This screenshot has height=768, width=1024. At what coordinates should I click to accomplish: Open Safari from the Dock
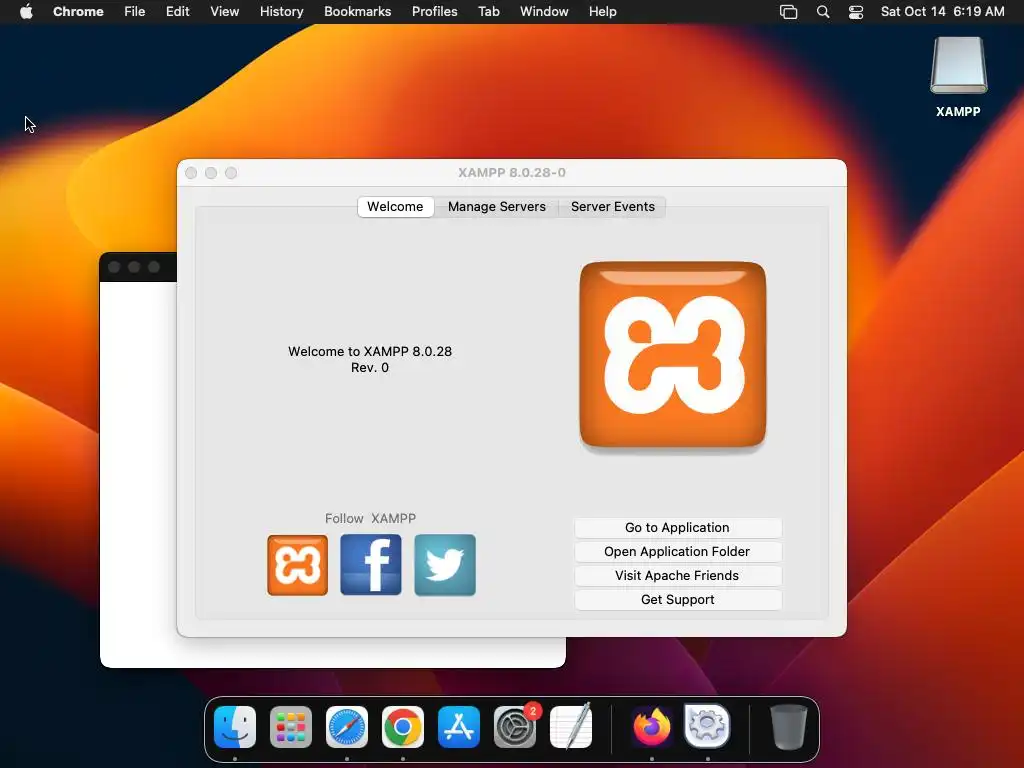tap(347, 727)
